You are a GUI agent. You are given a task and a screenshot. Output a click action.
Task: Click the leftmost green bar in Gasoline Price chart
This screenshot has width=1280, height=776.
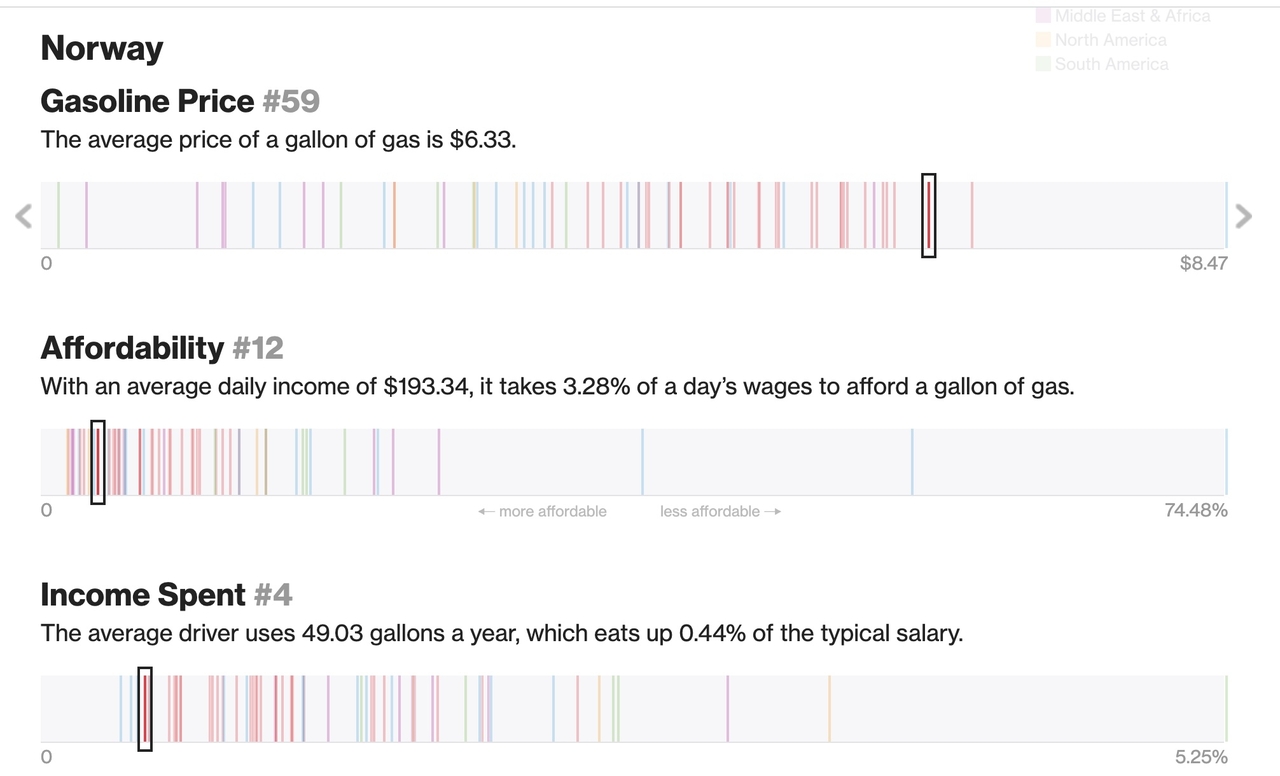[x=58, y=215]
